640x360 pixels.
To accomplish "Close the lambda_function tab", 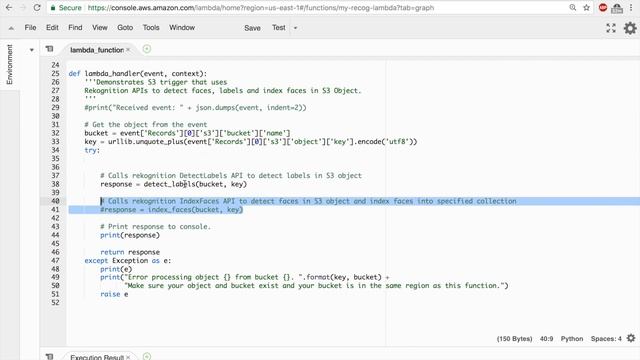I will tap(128, 49).
